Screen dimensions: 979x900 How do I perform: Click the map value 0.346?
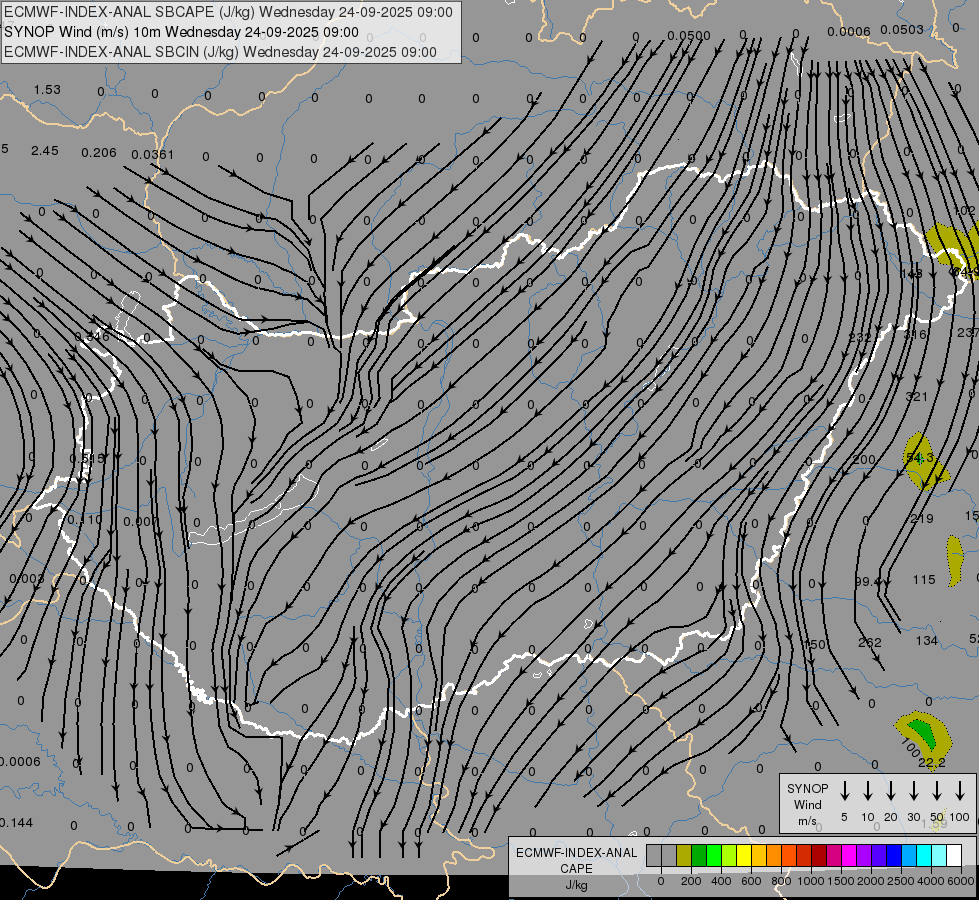coord(92,337)
